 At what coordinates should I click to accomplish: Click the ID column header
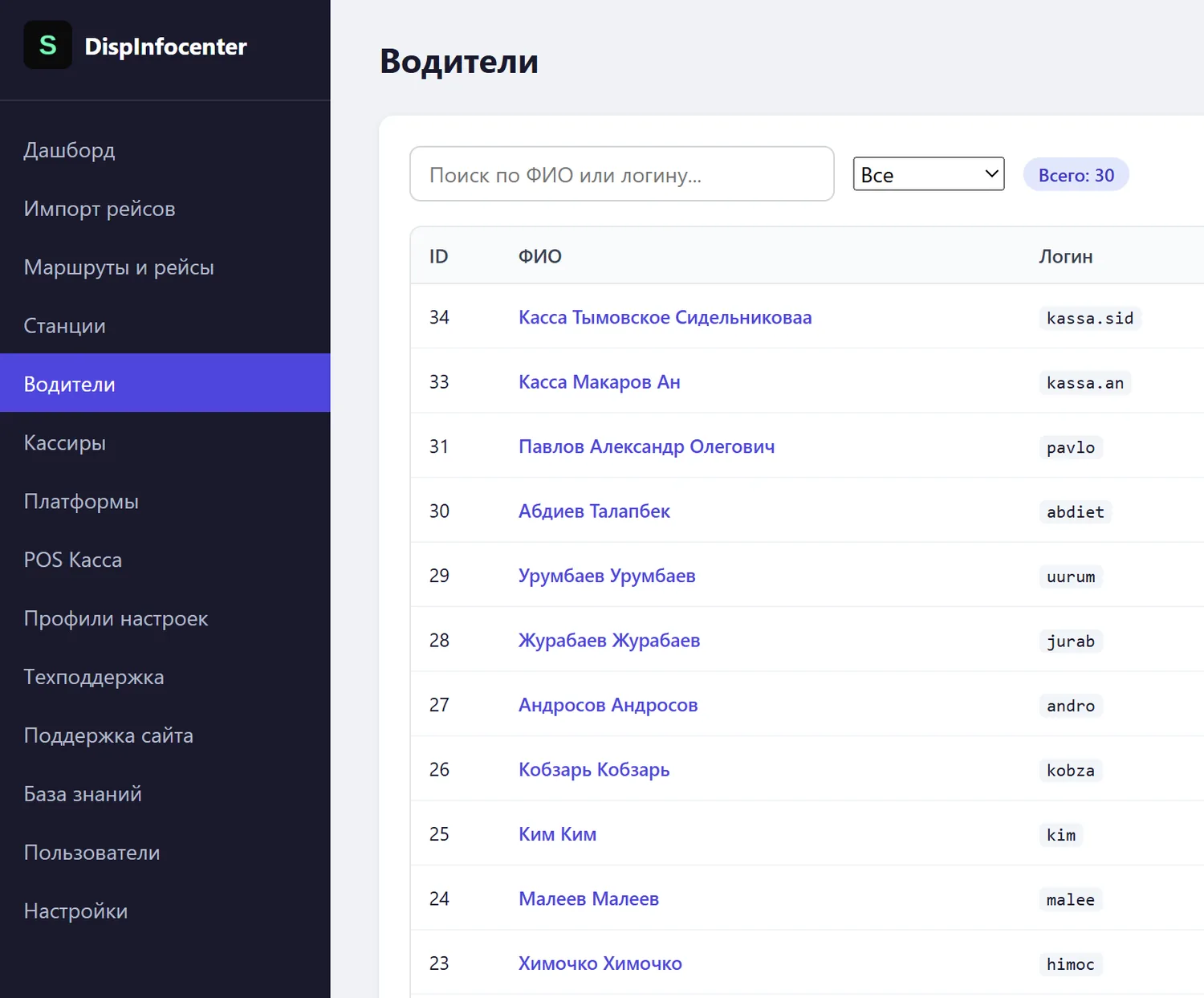pos(439,257)
